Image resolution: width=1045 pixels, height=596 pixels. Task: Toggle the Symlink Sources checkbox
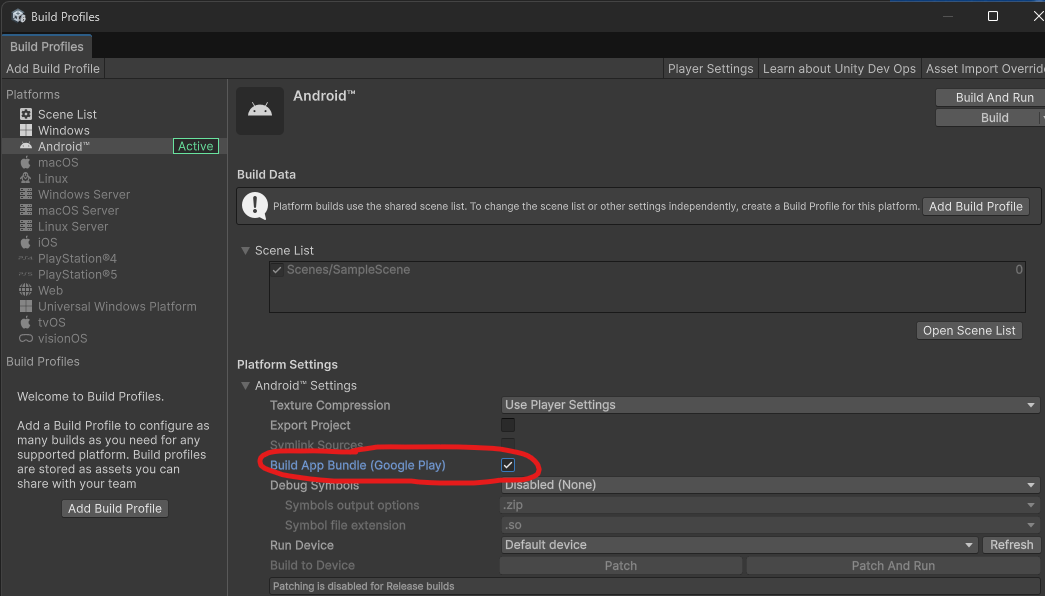coord(508,443)
